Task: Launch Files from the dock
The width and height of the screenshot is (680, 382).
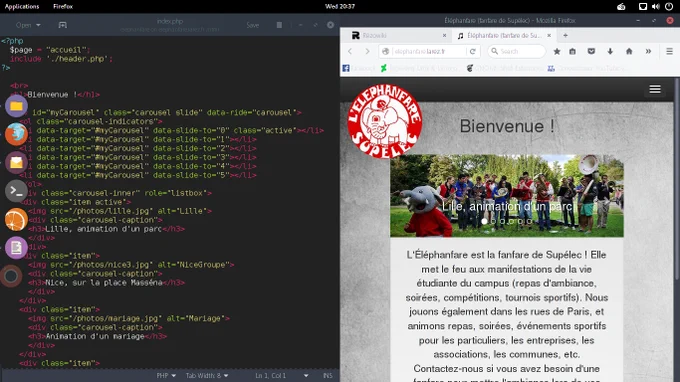Action: pyautogui.click(x=16, y=106)
